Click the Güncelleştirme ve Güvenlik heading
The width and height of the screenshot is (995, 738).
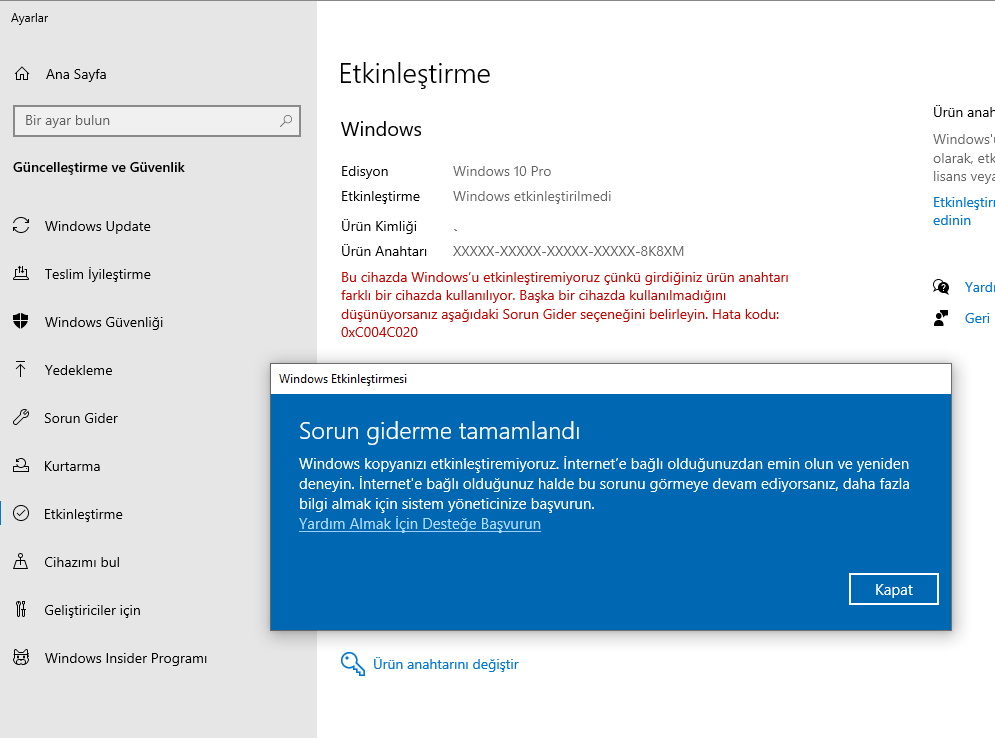tap(99, 168)
